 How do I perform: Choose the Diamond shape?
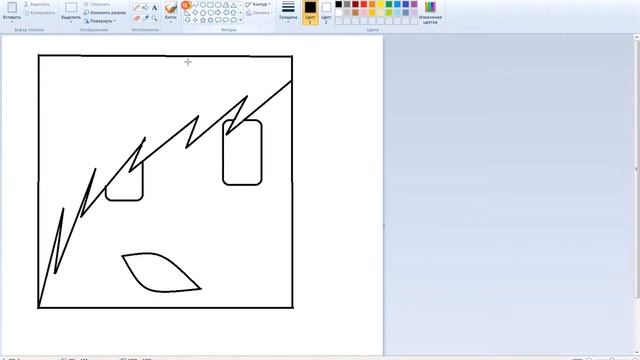[195, 13]
